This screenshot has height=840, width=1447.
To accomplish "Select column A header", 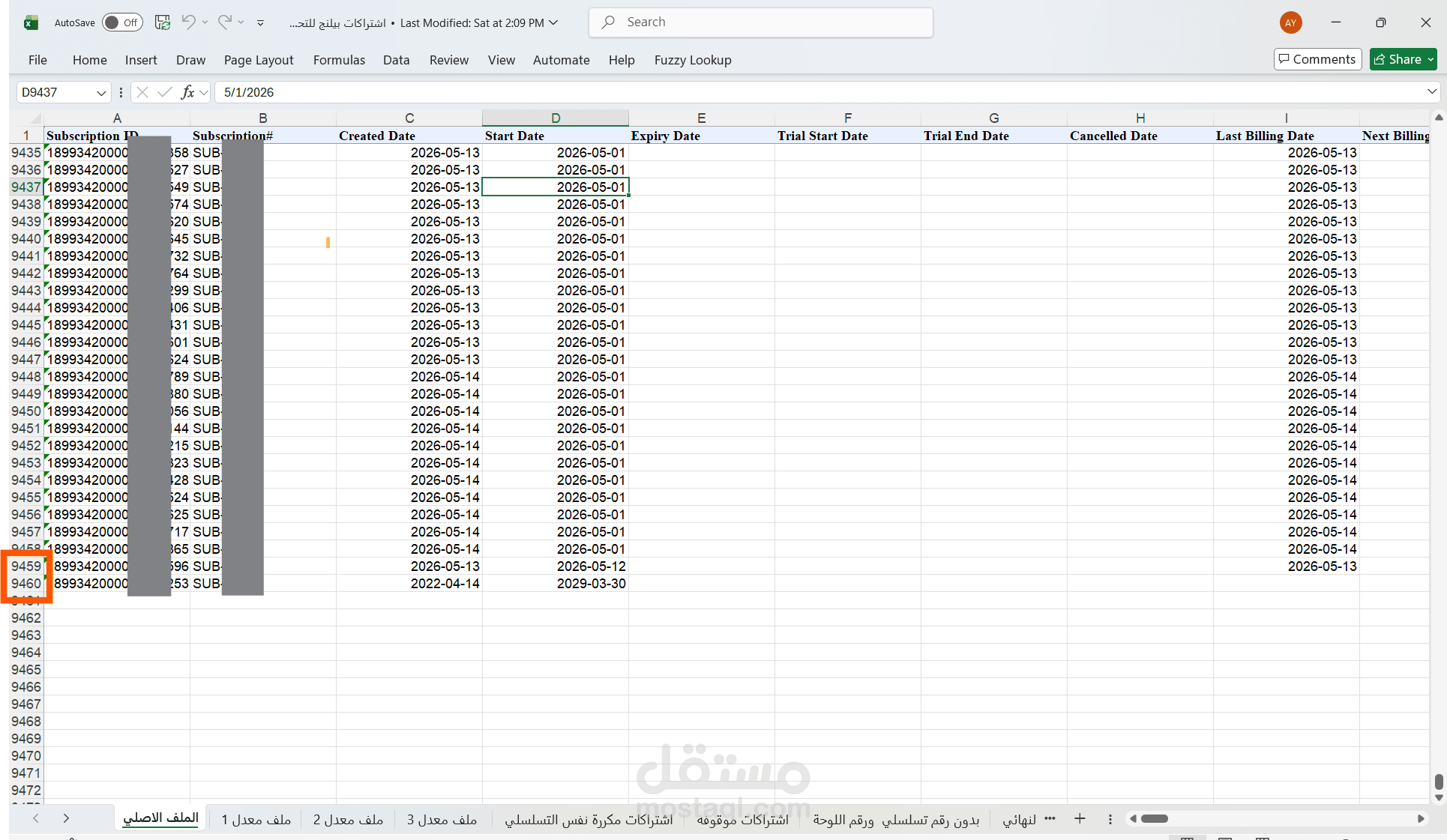I will (117, 118).
